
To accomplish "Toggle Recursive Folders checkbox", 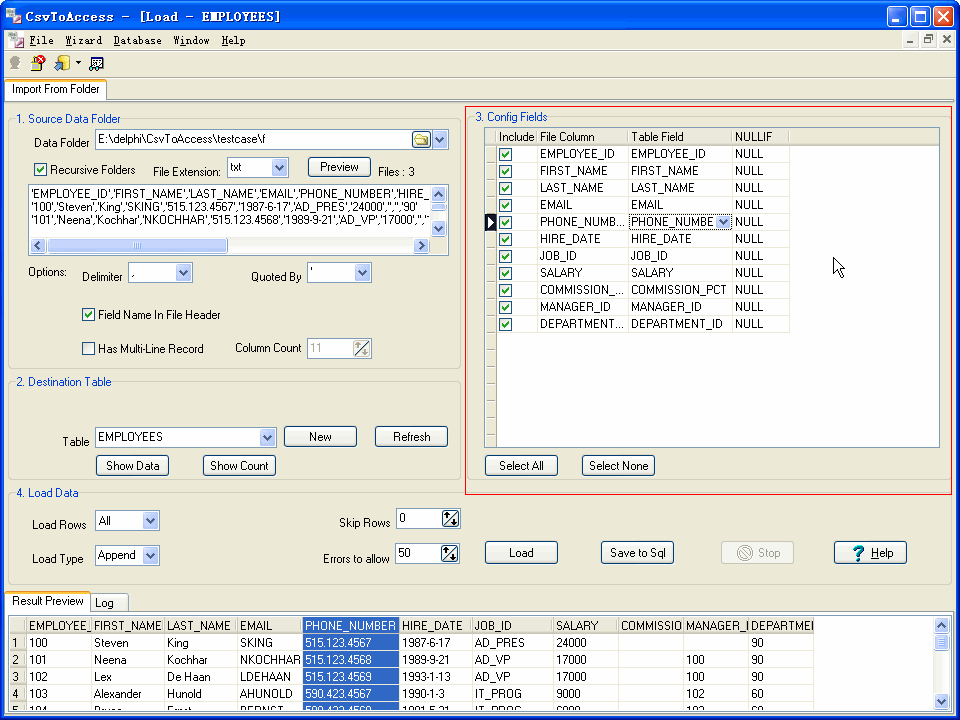I will point(40,170).
